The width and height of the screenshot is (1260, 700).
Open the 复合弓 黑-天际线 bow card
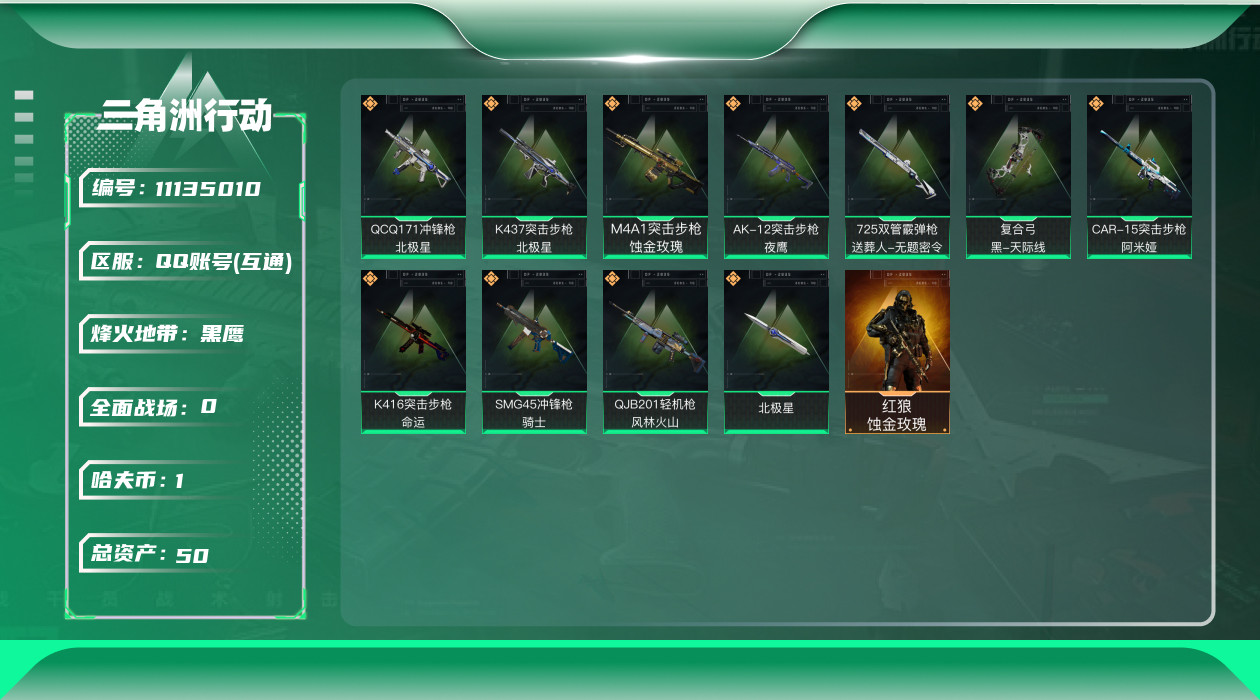coord(1018,177)
